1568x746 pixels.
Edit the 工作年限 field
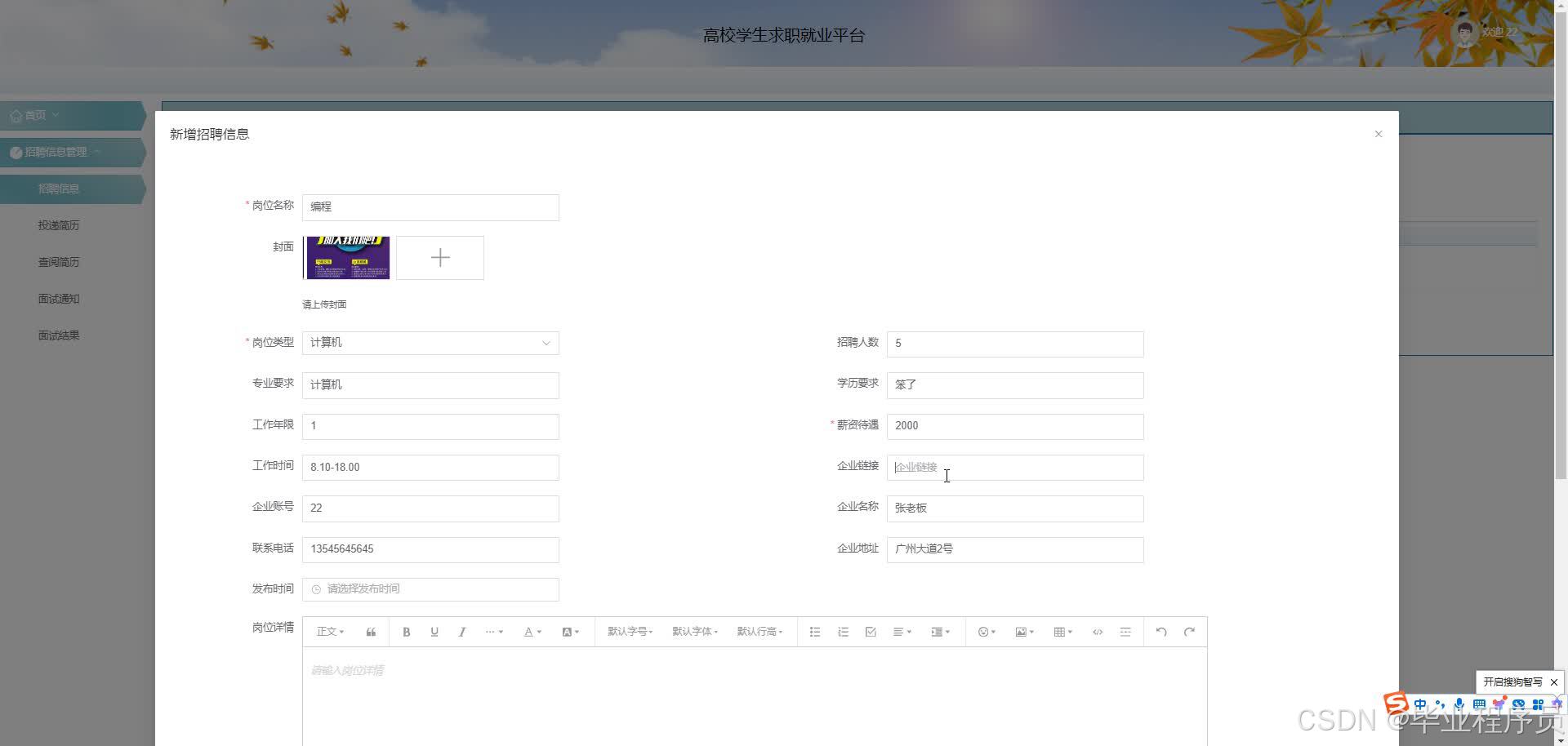point(430,426)
